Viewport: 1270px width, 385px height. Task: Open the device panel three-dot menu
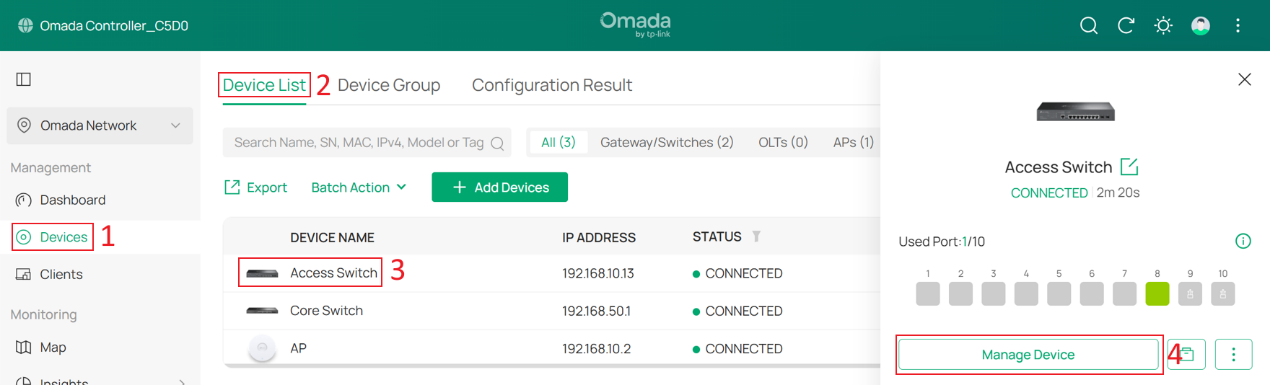(1234, 354)
